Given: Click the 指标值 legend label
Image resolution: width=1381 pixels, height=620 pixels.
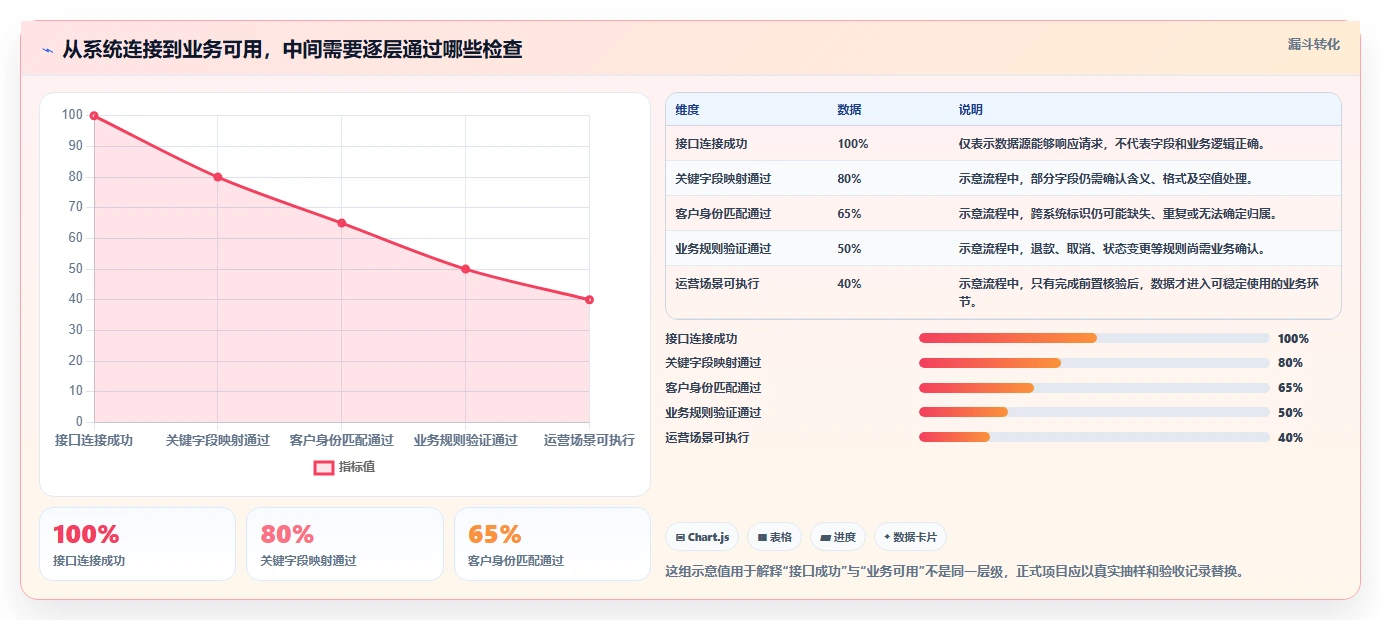Looking at the screenshot, I should 357,467.
